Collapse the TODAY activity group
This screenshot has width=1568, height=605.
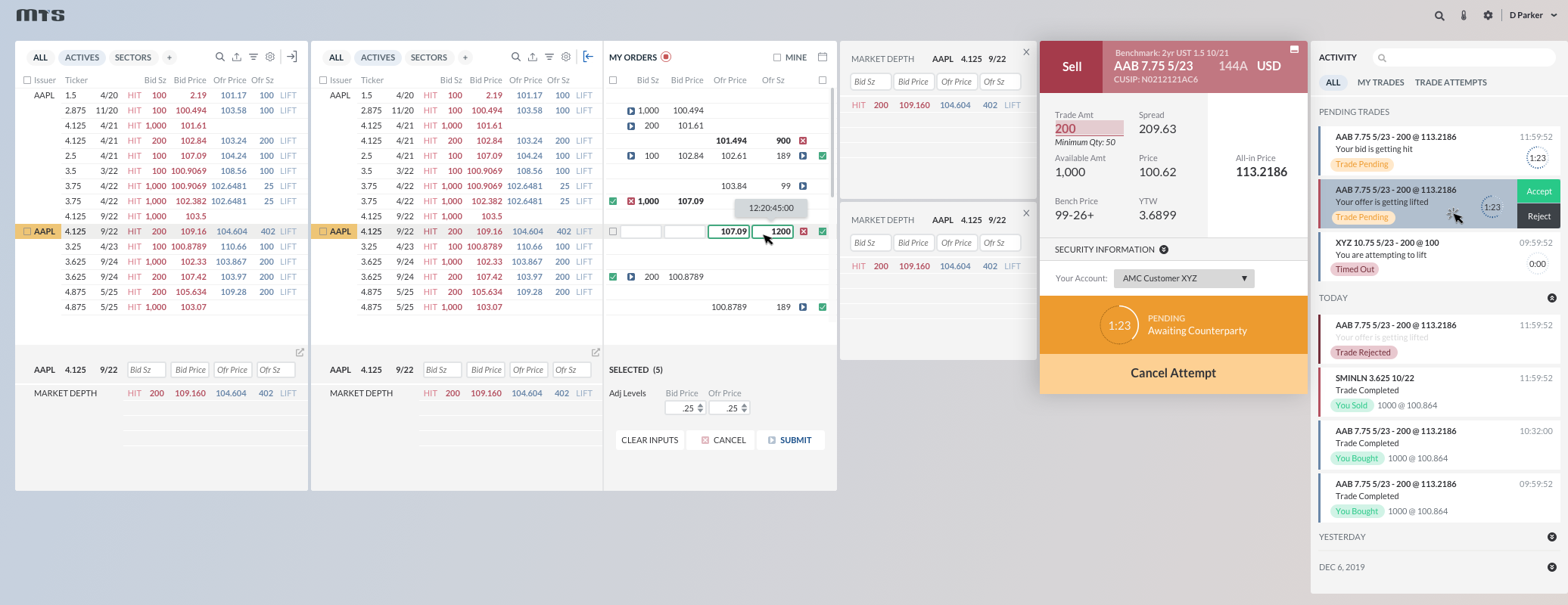1552,298
